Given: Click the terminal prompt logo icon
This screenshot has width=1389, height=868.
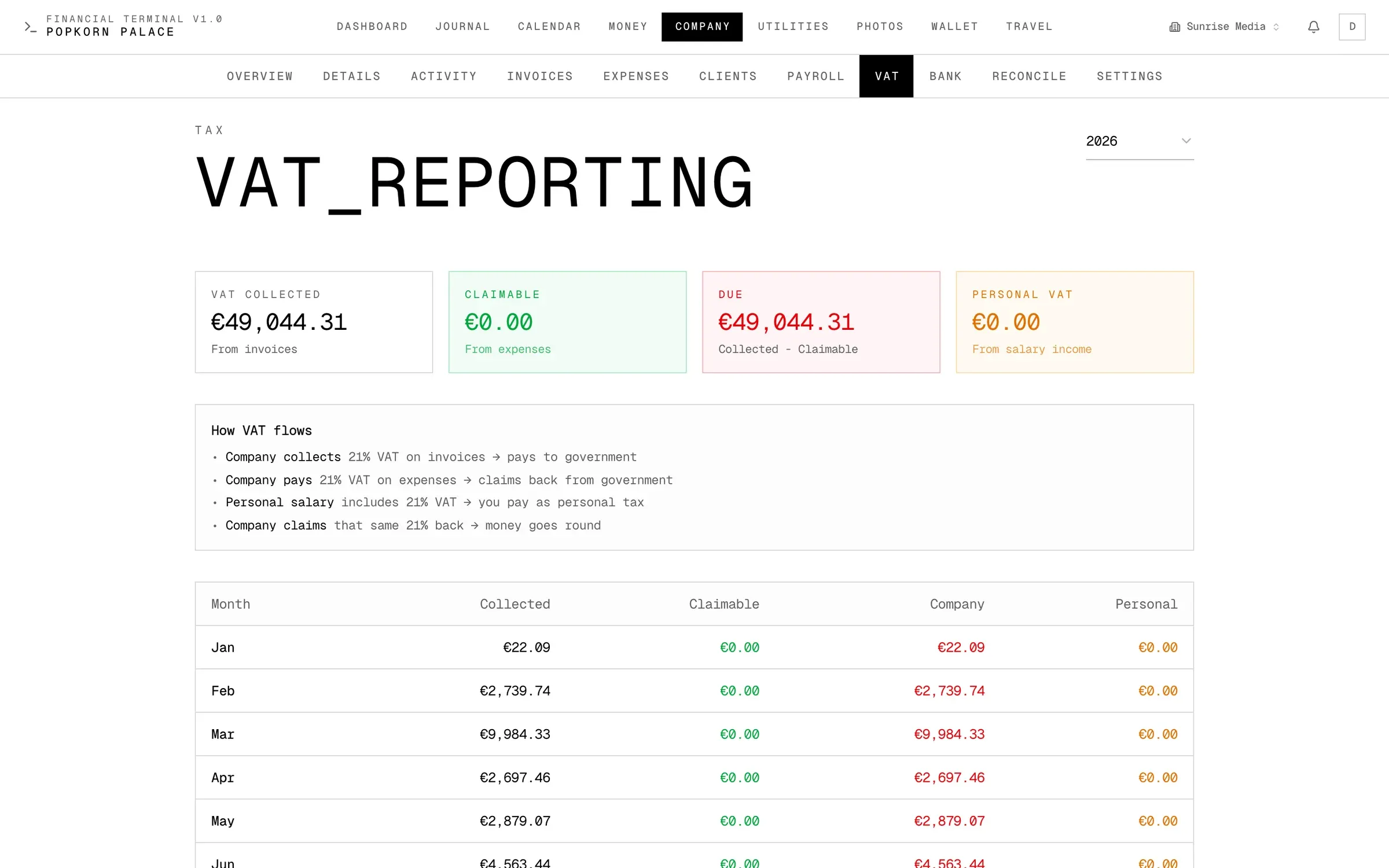Looking at the screenshot, I should click(x=31, y=27).
